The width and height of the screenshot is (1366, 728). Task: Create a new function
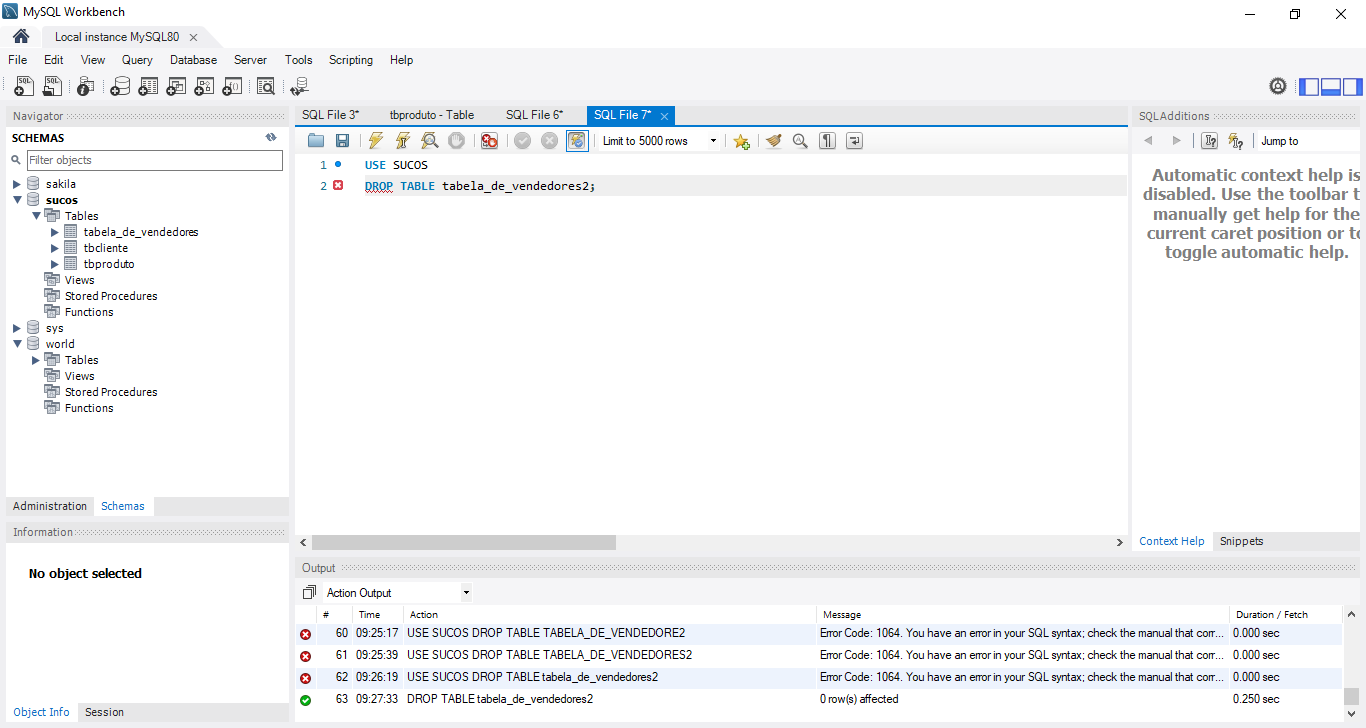(232, 87)
